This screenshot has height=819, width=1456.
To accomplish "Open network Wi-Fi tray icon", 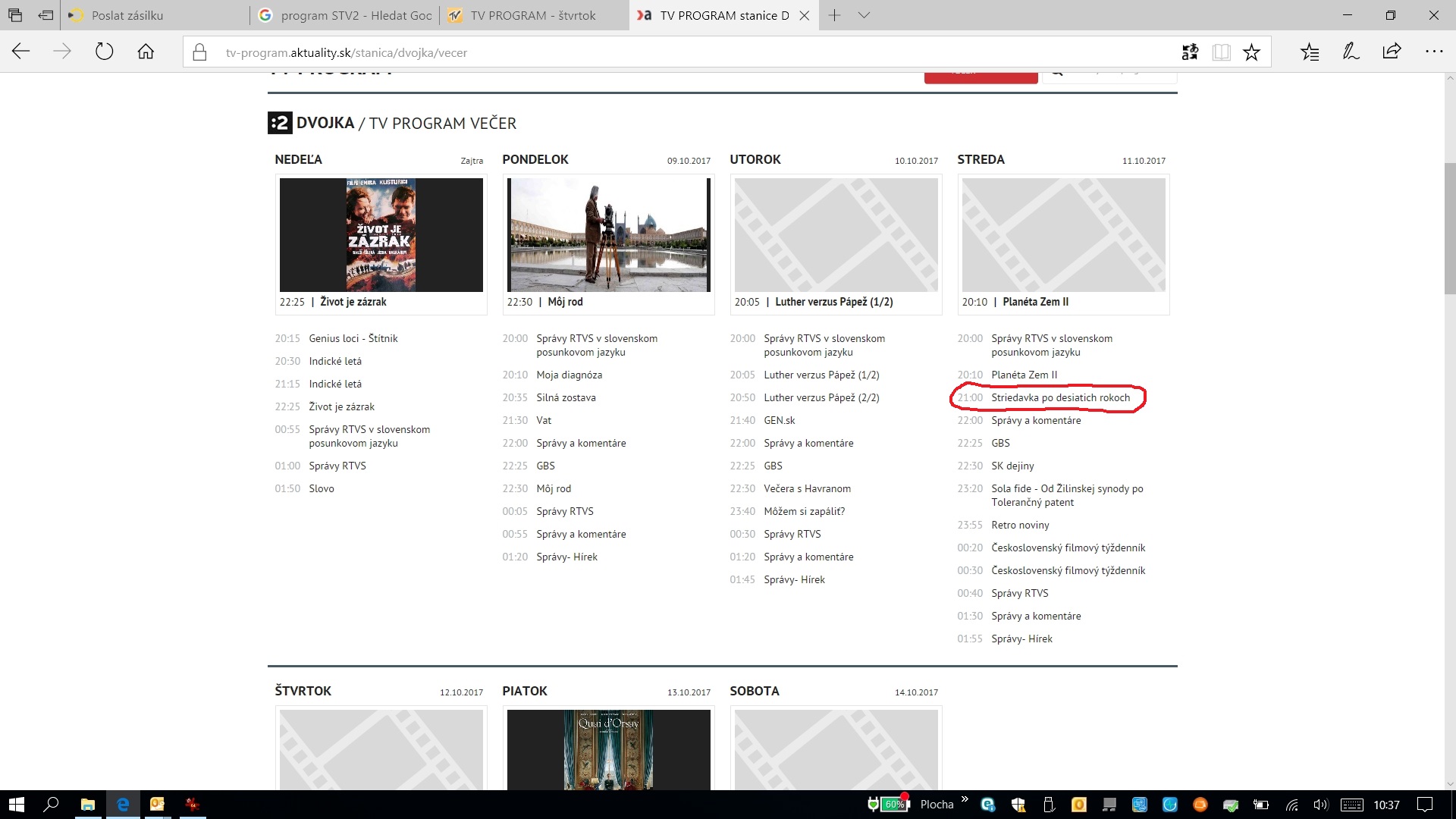I will 1291,805.
